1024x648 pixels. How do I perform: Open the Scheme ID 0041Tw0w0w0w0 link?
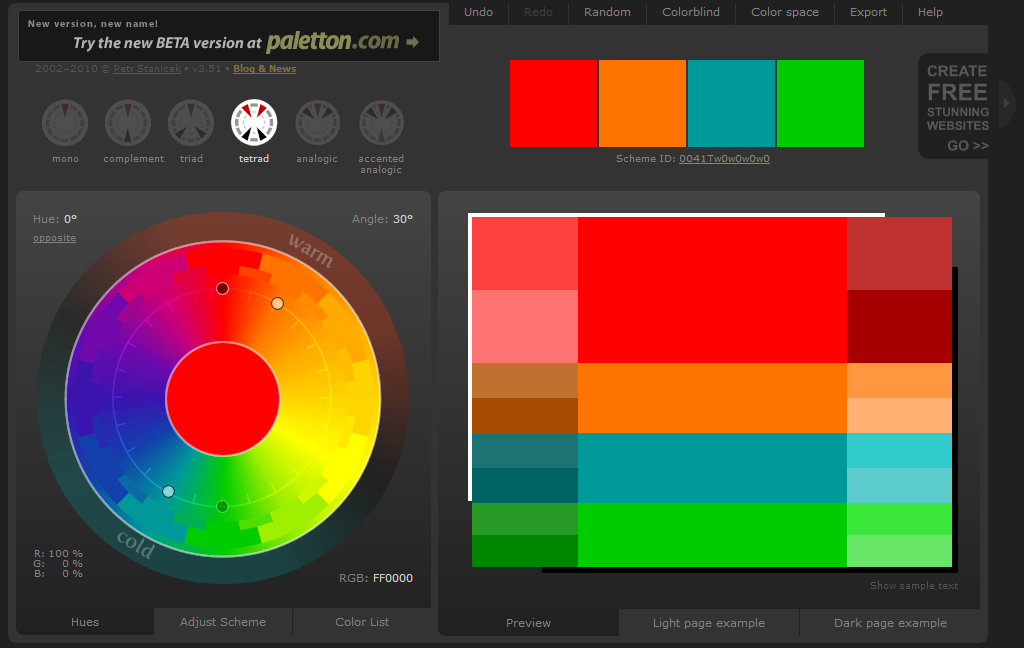click(724, 158)
